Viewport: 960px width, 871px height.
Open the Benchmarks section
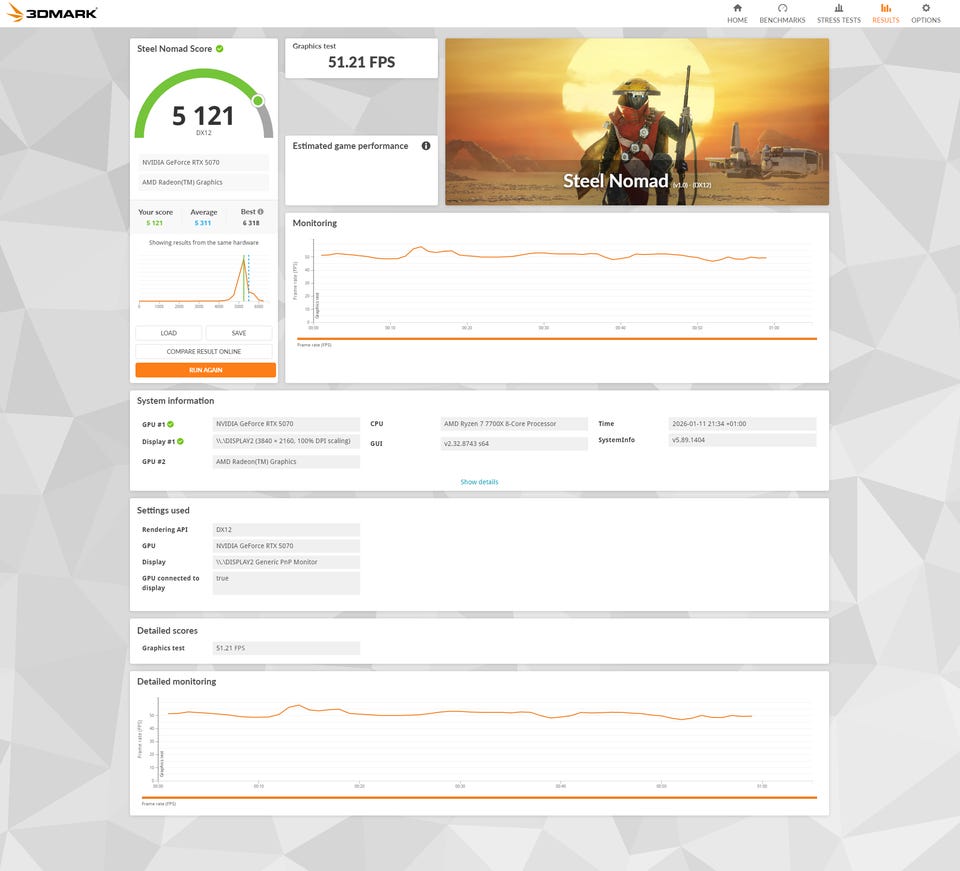point(782,13)
